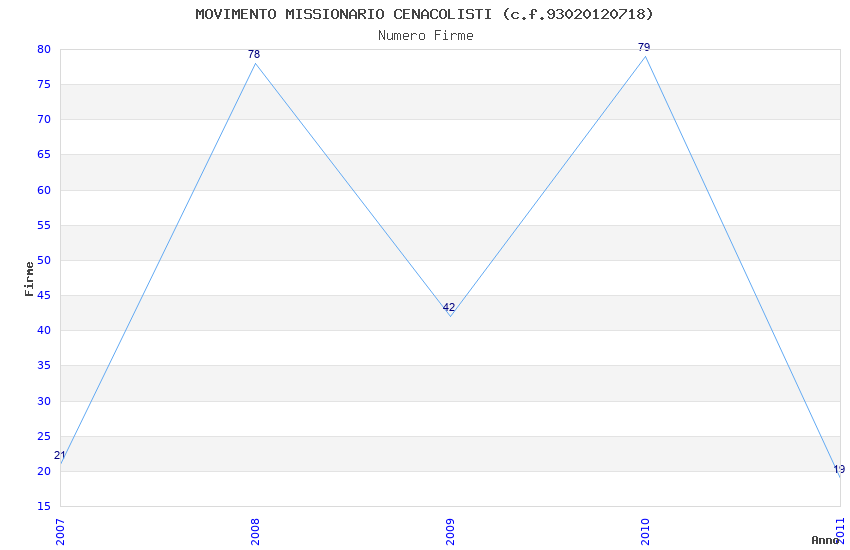Click the data label 21 for 2007
The height and width of the screenshot is (550, 850).
point(60,455)
